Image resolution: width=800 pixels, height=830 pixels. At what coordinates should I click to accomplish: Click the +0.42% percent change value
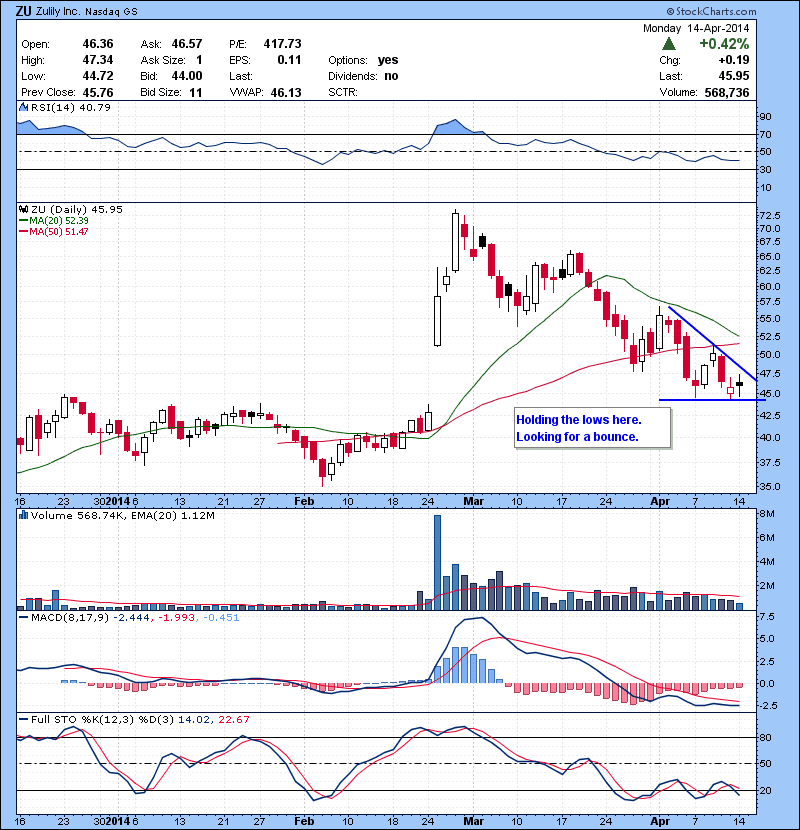[723, 44]
